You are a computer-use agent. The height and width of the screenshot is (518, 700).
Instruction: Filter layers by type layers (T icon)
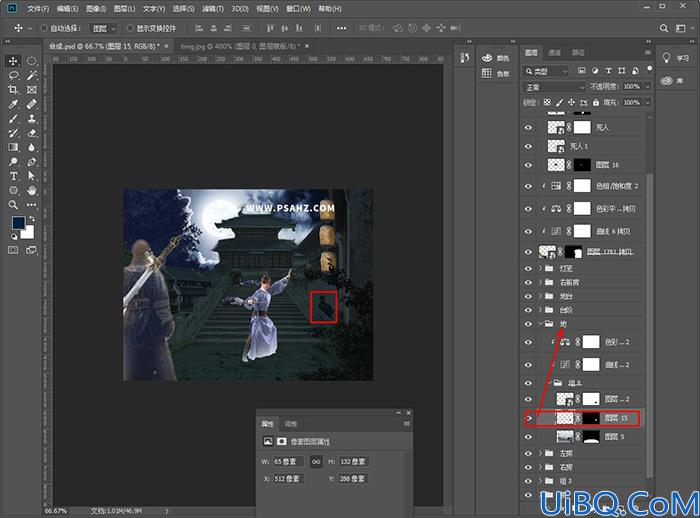[x=608, y=71]
